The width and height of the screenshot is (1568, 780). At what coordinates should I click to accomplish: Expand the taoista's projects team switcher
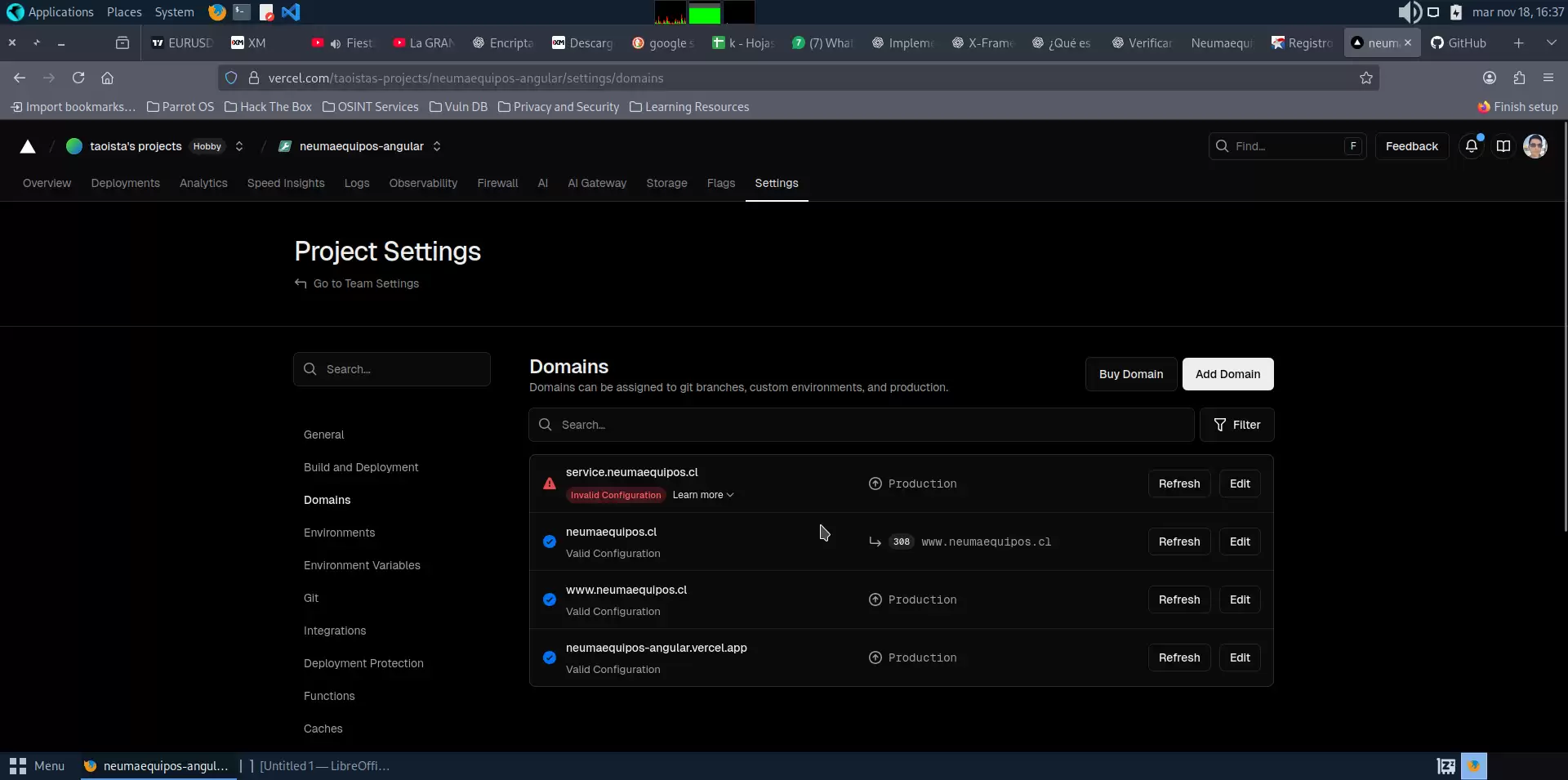tap(239, 146)
